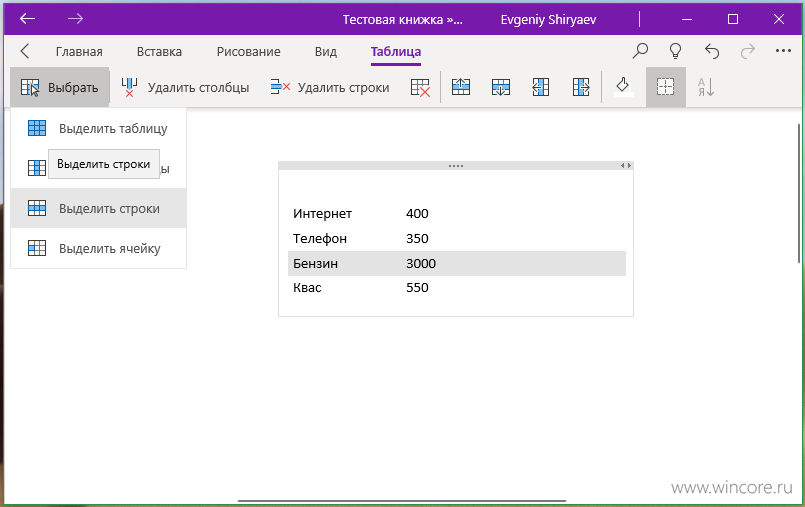Image resolution: width=805 pixels, height=507 pixels.
Task: Maximize the OneNote window
Action: click(x=733, y=20)
